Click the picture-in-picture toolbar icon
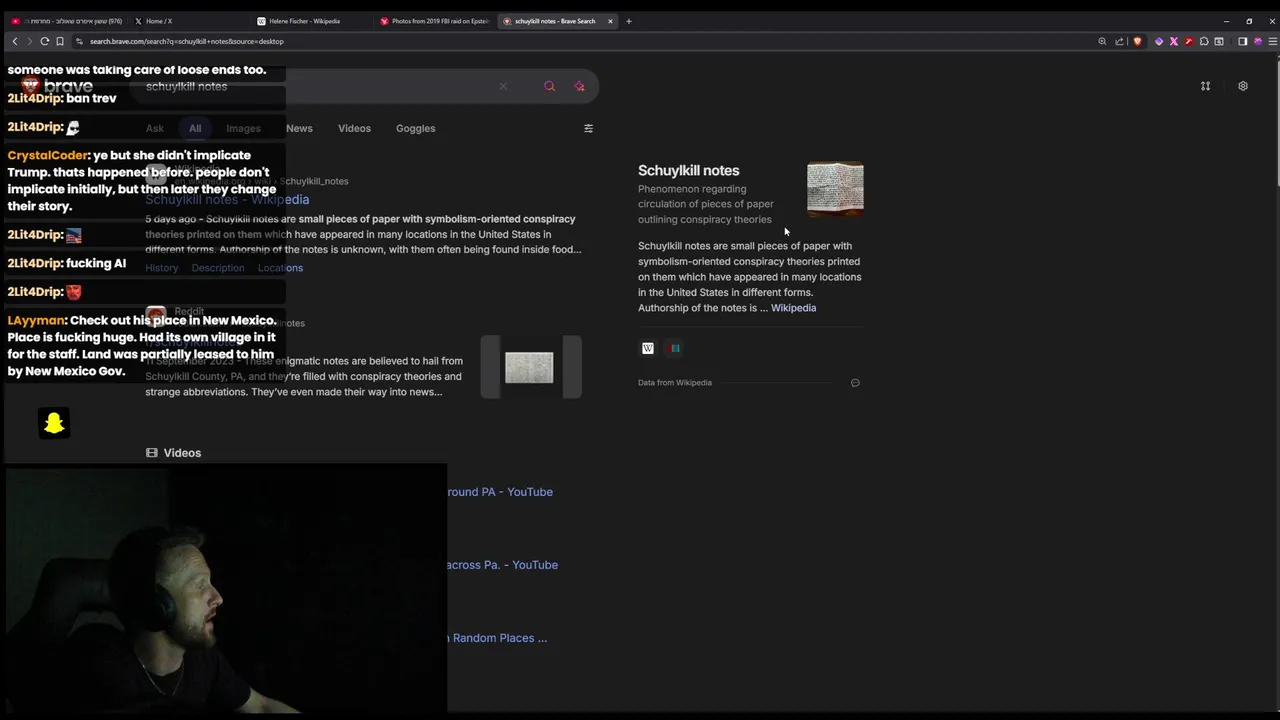The width and height of the screenshot is (1280, 720). 1219,41
